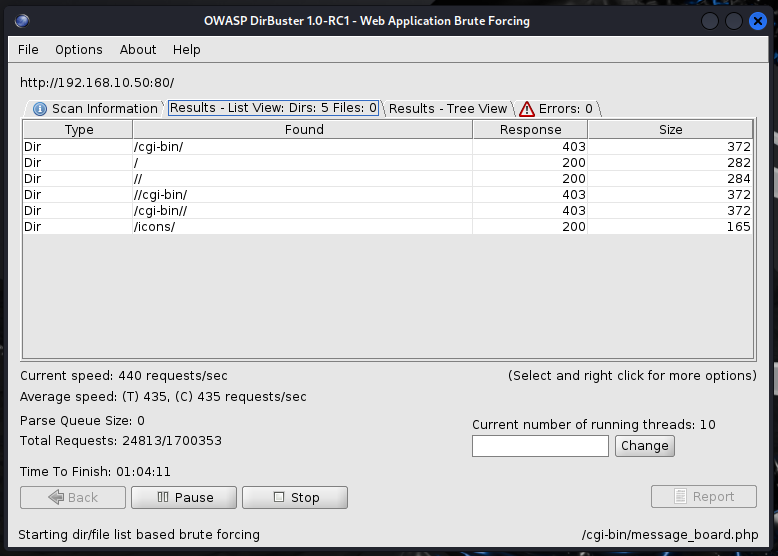Image resolution: width=778 pixels, height=556 pixels.
Task: Click size value 165 in /icons/ row
Action: coord(739,227)
